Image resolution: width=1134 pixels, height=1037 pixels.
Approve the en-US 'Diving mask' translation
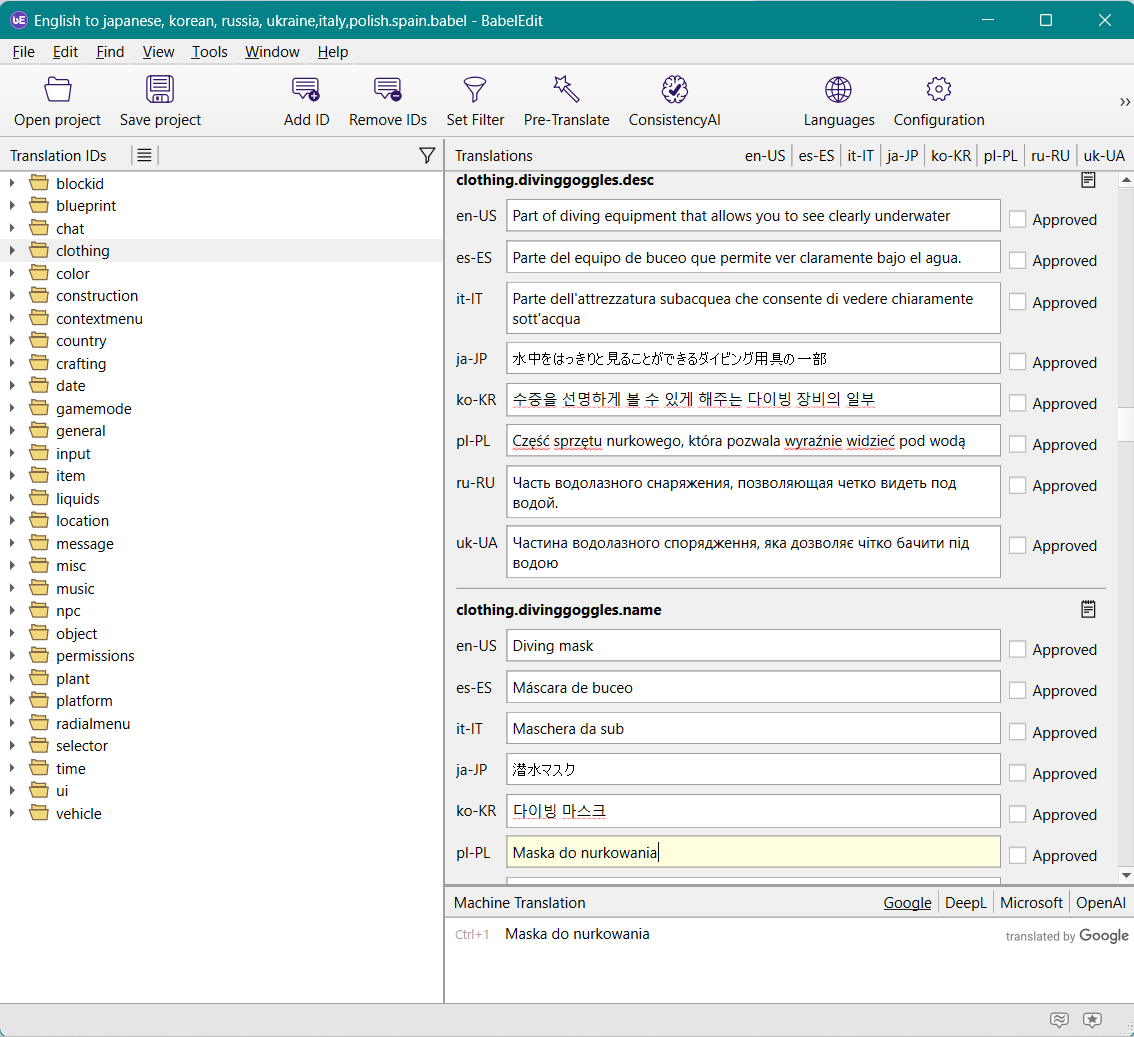coord(1018,649)
